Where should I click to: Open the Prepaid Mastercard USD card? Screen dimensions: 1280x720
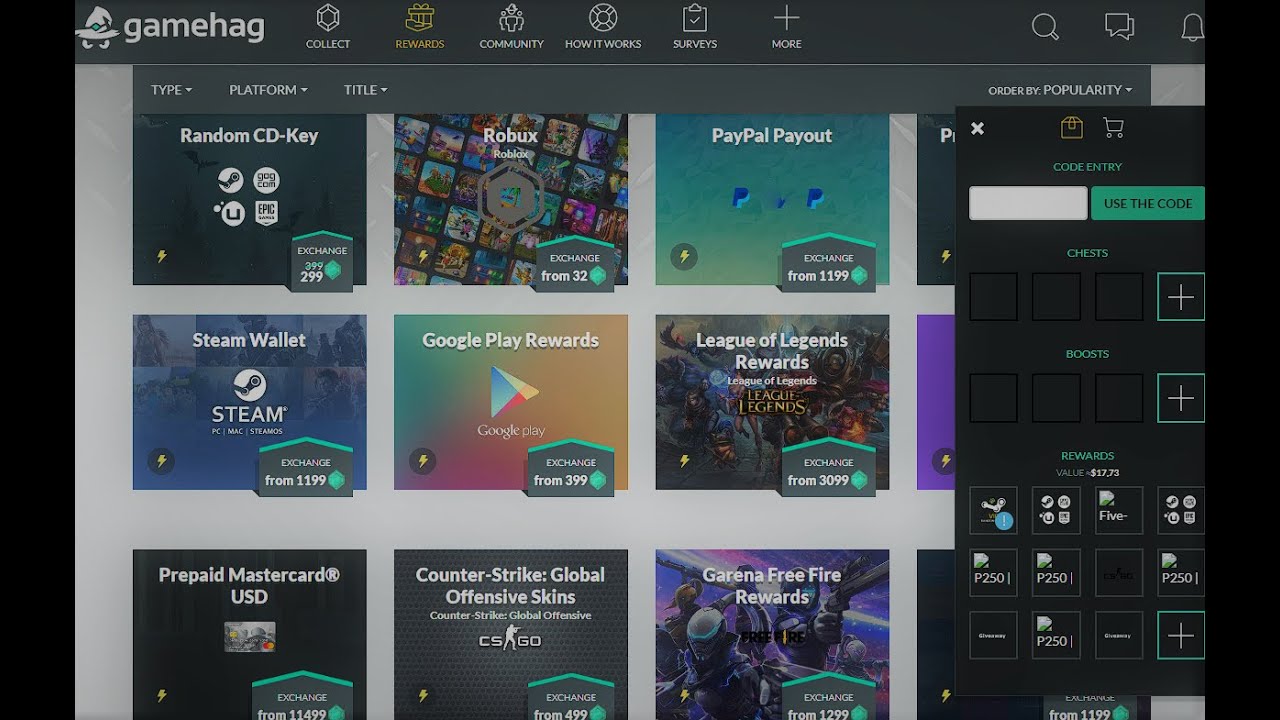coord(249,635)
